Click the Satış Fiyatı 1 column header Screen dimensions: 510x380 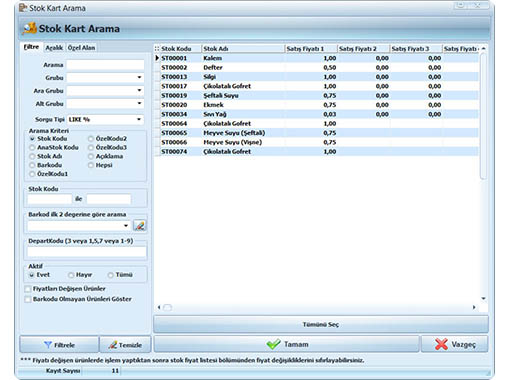tap(311, 49)
